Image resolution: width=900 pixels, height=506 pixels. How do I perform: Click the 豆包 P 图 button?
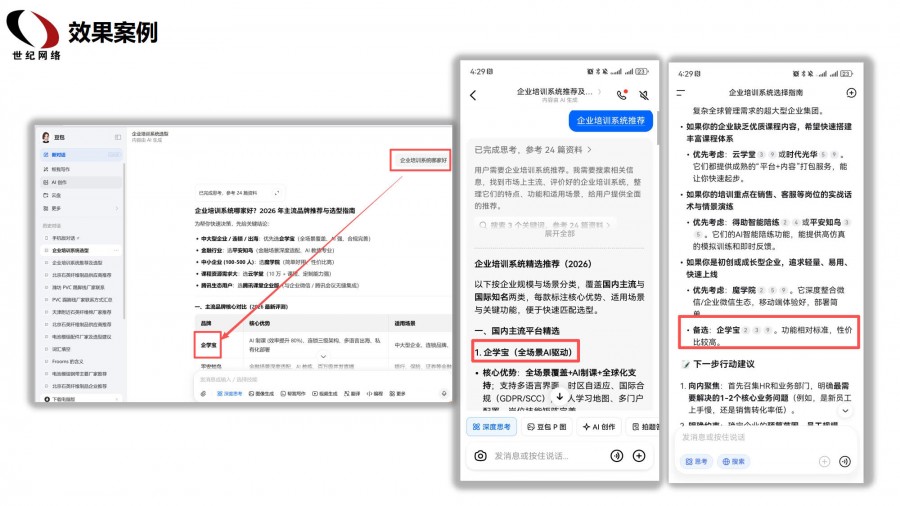coord(547,427)
